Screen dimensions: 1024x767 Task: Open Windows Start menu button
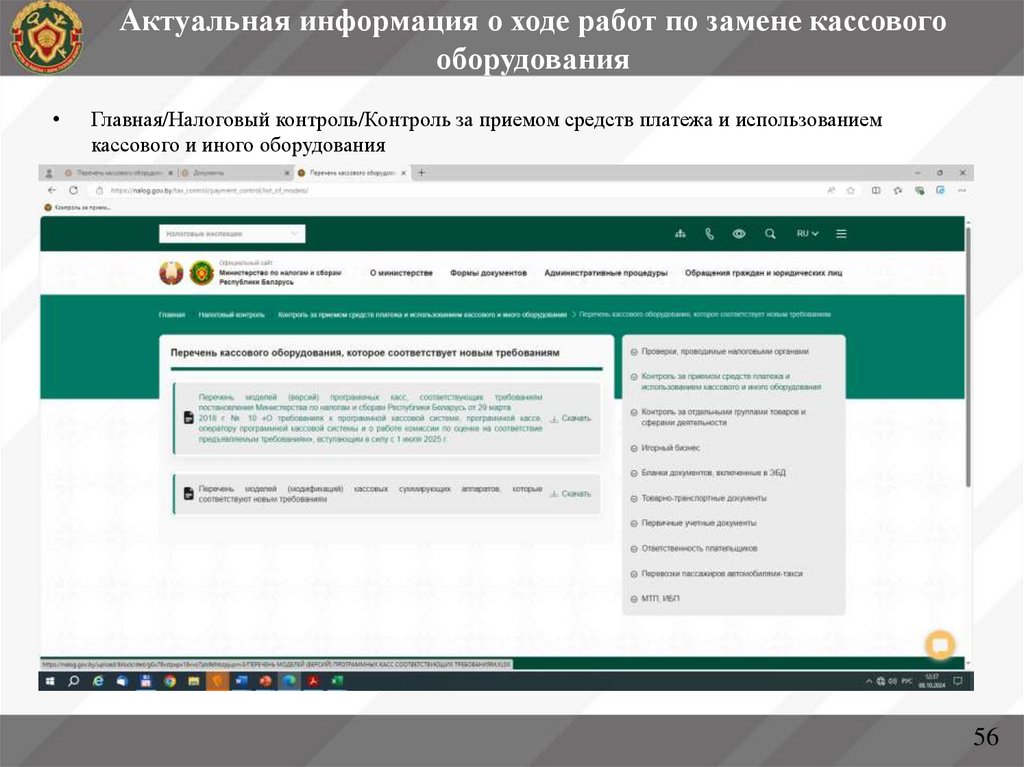coord(50,681)
